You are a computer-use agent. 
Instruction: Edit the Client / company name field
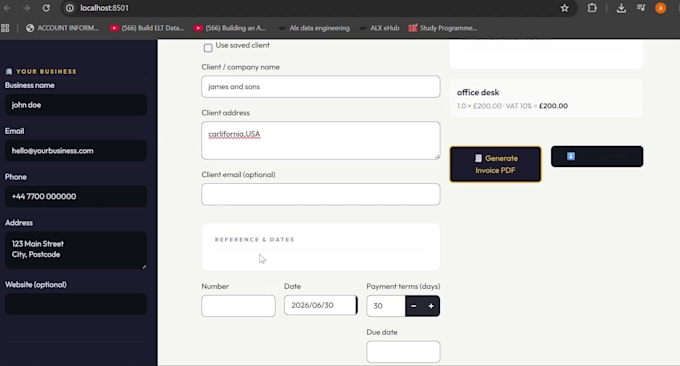(321, 87)
